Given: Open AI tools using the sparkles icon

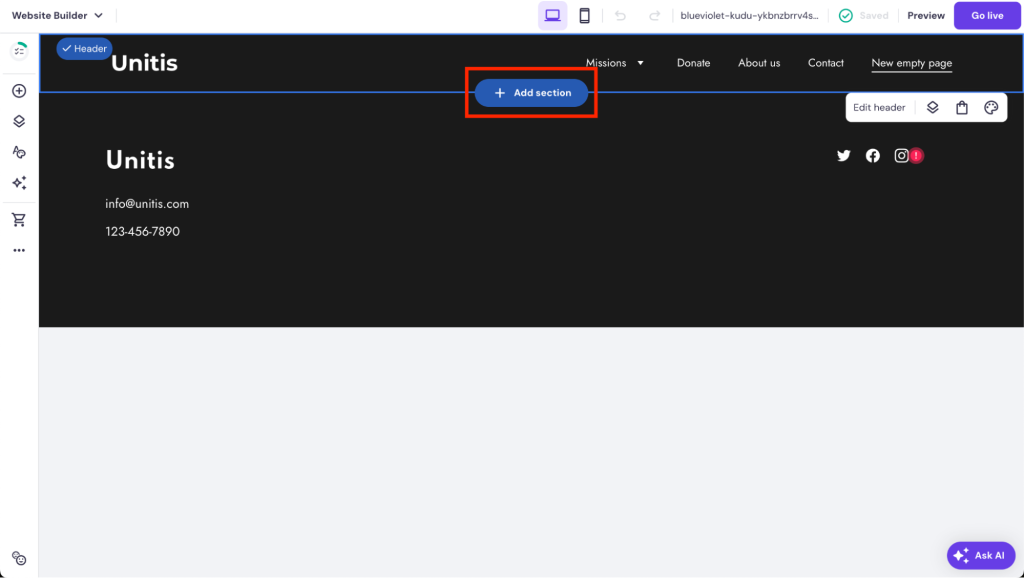Looking at the screenshot, I should point(18,183).
